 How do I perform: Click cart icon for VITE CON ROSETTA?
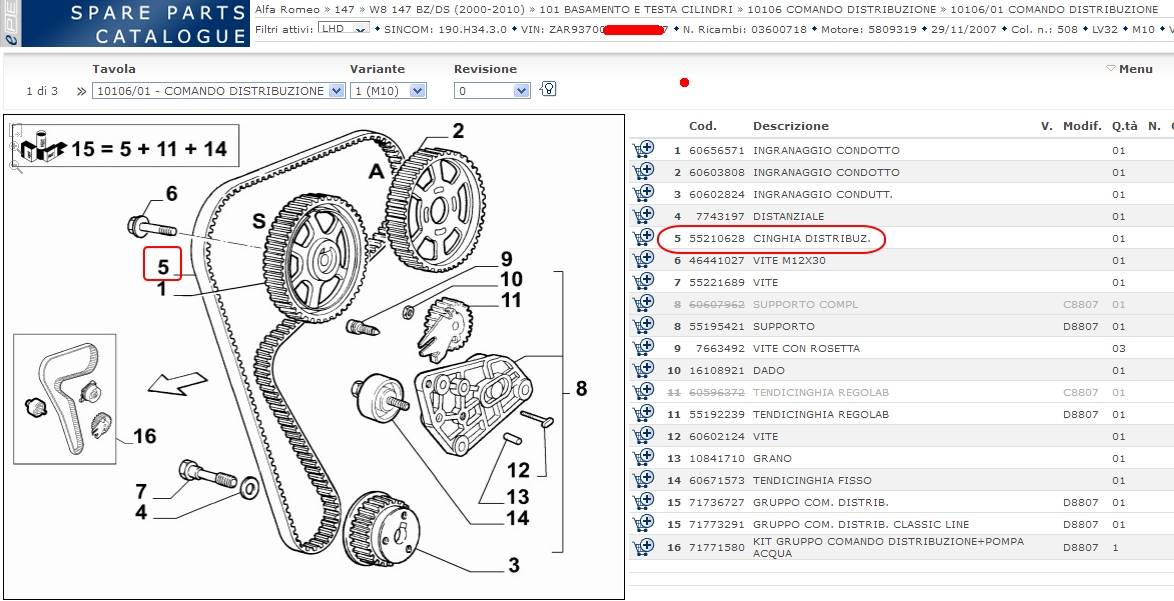coord(642,348)
